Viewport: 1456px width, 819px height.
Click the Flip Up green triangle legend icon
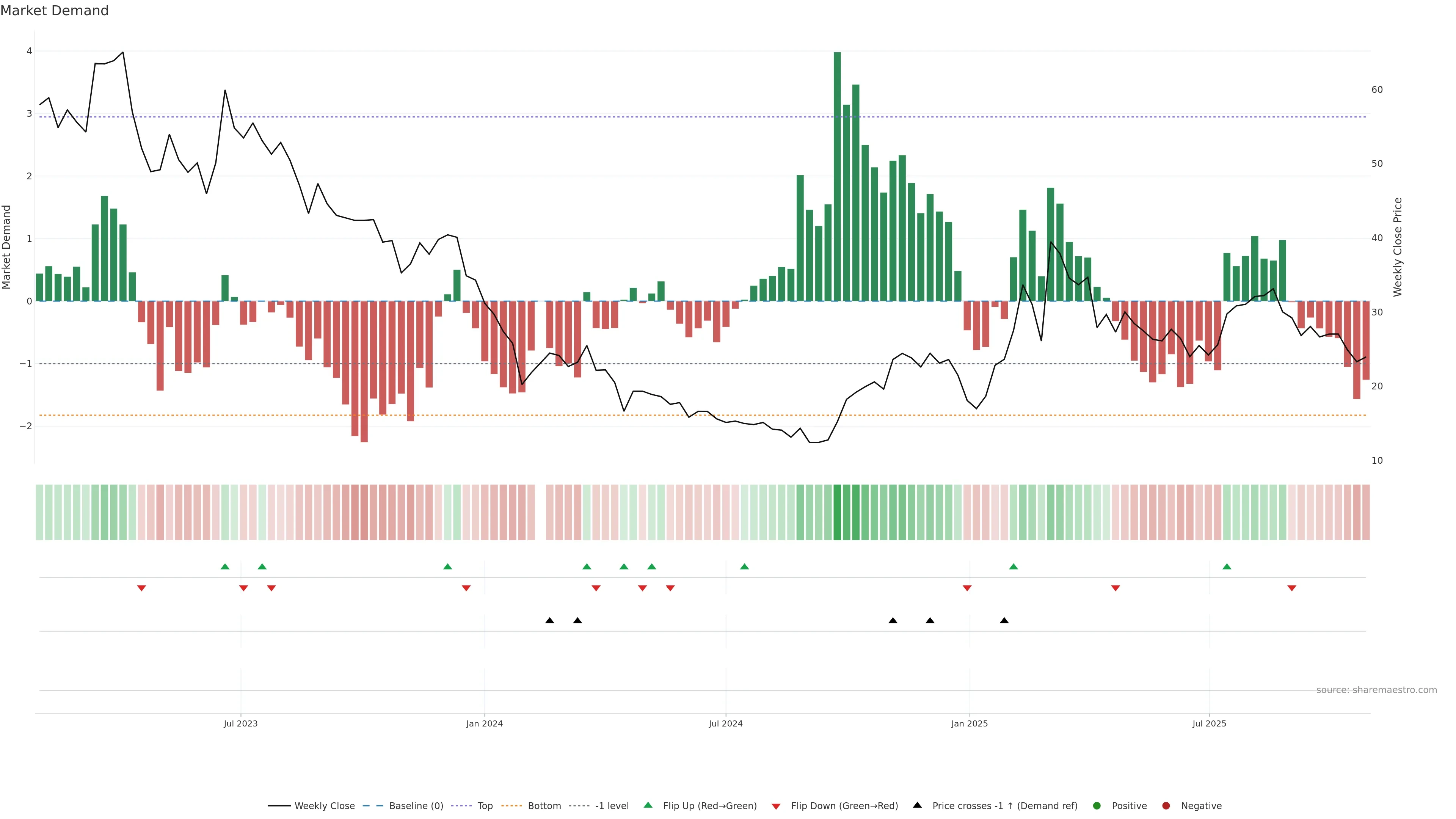coord(648,805)
